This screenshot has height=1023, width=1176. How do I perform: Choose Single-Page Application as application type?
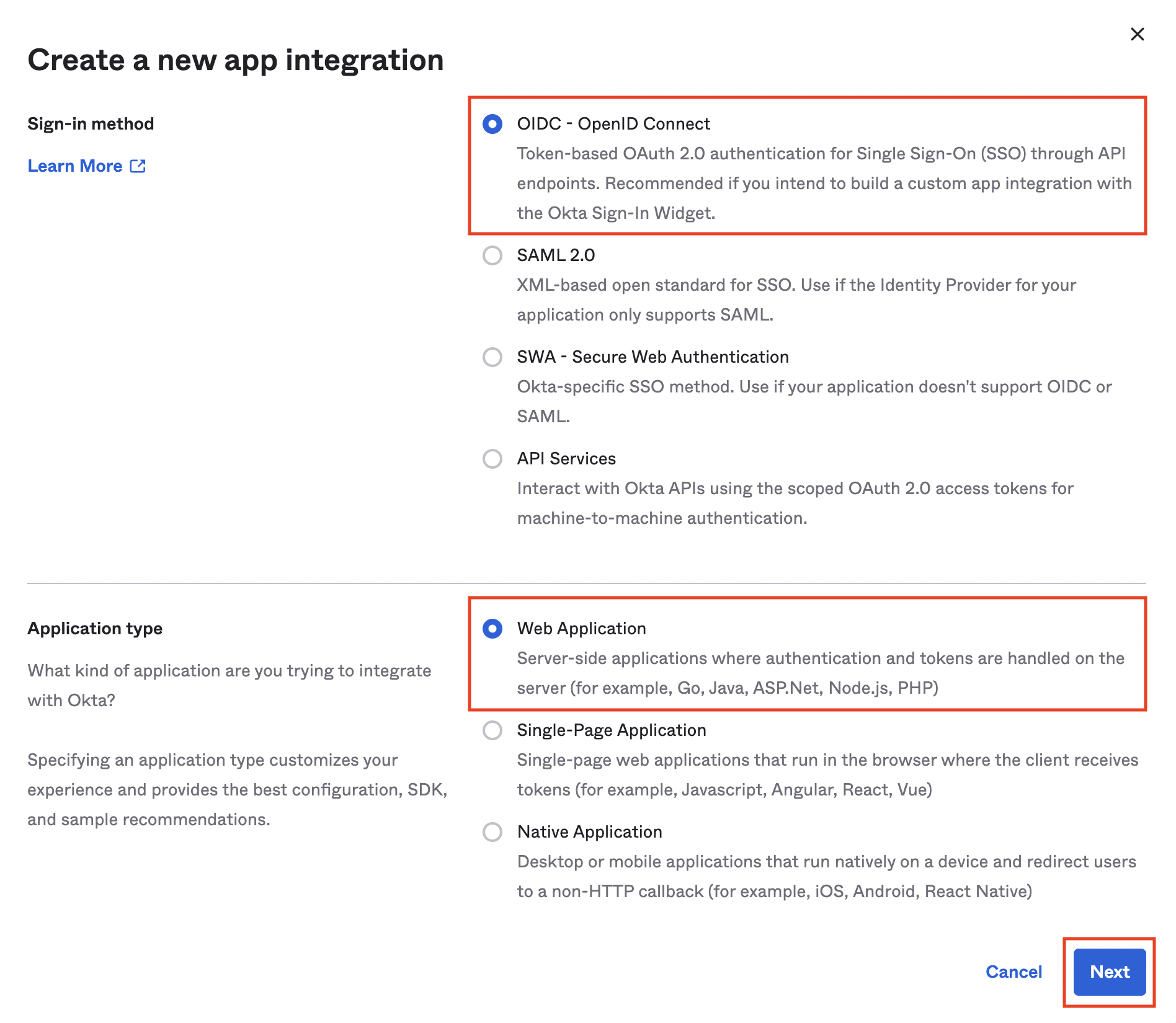pyautogui.click(x=493, y=730)
